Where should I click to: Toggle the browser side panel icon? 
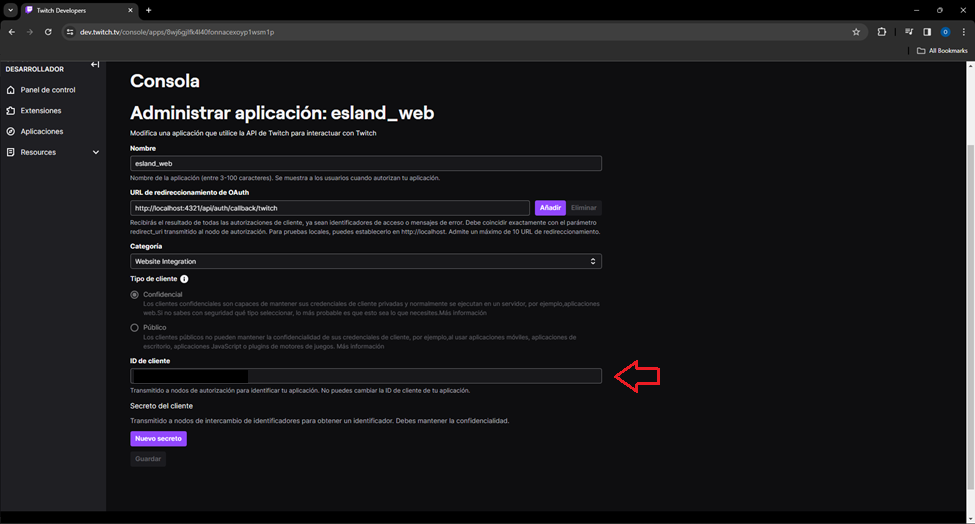click(x=927, y=32)
